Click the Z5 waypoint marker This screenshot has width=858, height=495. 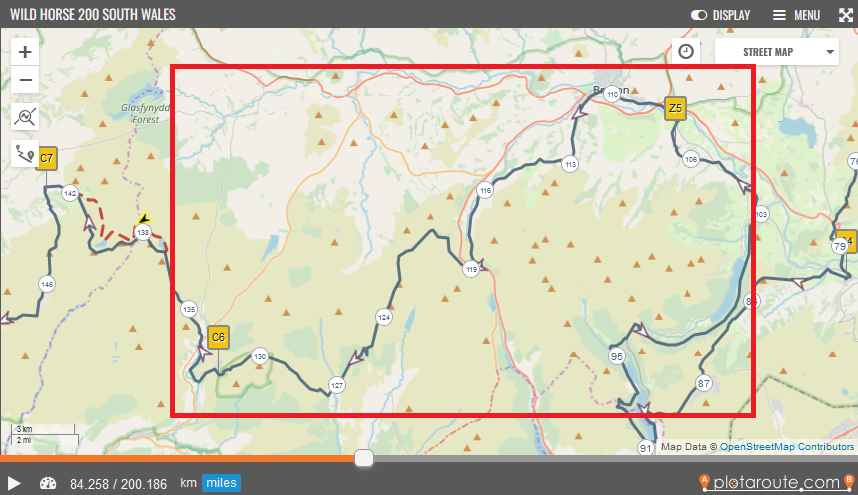675,108
